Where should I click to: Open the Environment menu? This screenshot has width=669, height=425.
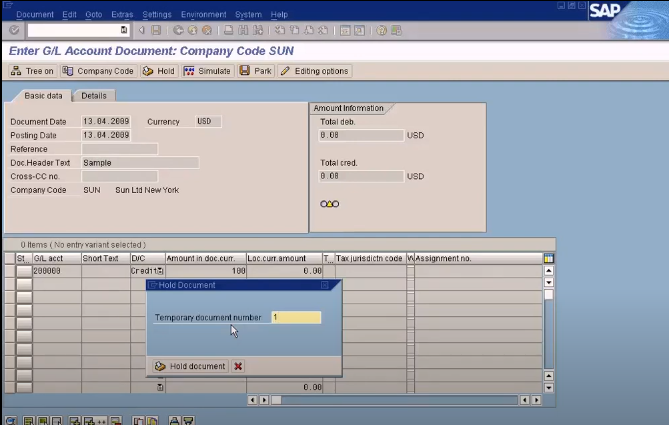pyautogui.click(x=204, y=15)
